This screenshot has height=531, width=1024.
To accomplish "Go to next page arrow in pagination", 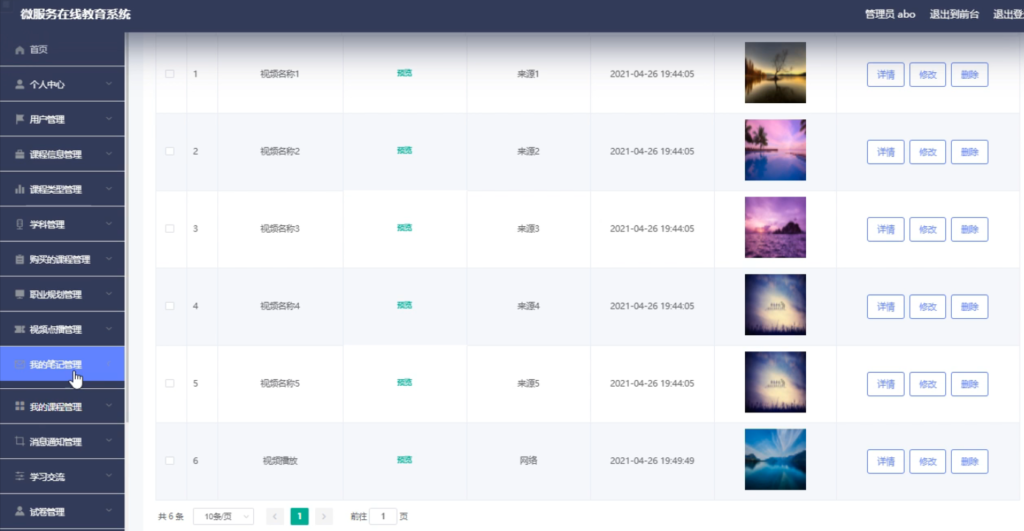I will click(324, 517).
